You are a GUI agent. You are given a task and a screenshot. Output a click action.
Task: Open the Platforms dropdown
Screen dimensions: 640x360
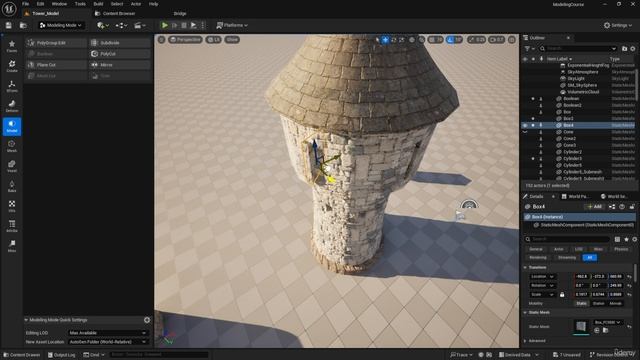pyautogui.click(x=232, y=25)
